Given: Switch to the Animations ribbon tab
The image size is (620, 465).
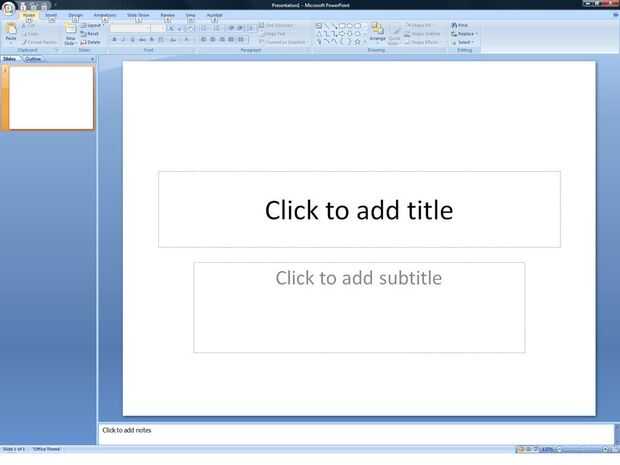Looking at the screenshot, I should [x=105, y=16].
